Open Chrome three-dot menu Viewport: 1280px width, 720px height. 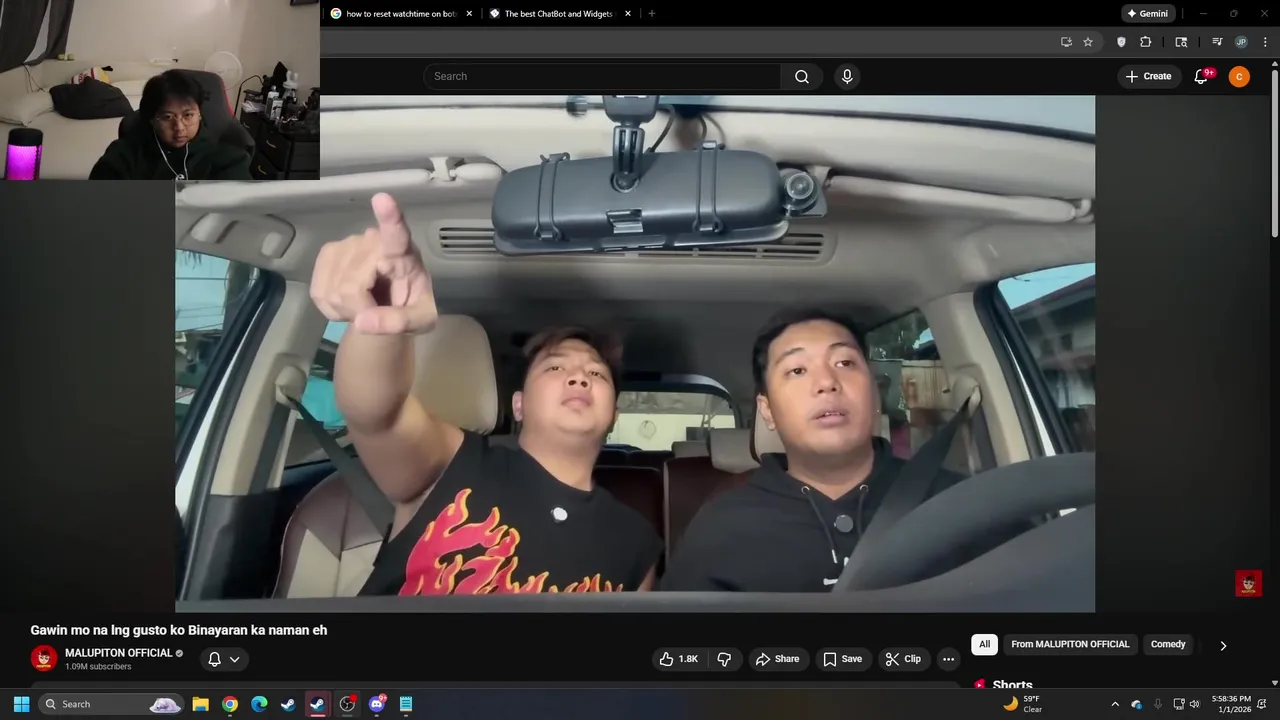coord(1265,42)
